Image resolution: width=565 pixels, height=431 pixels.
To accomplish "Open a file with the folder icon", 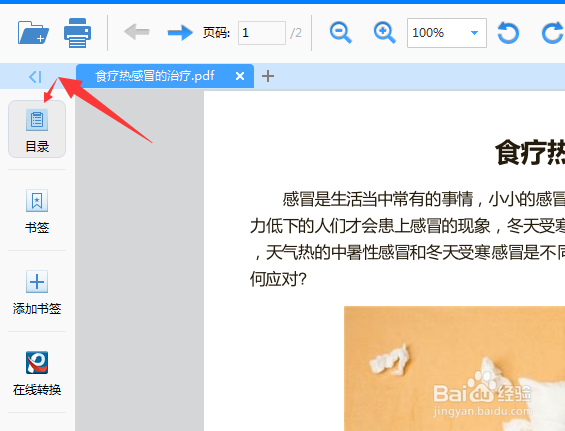I will (33, 32).
